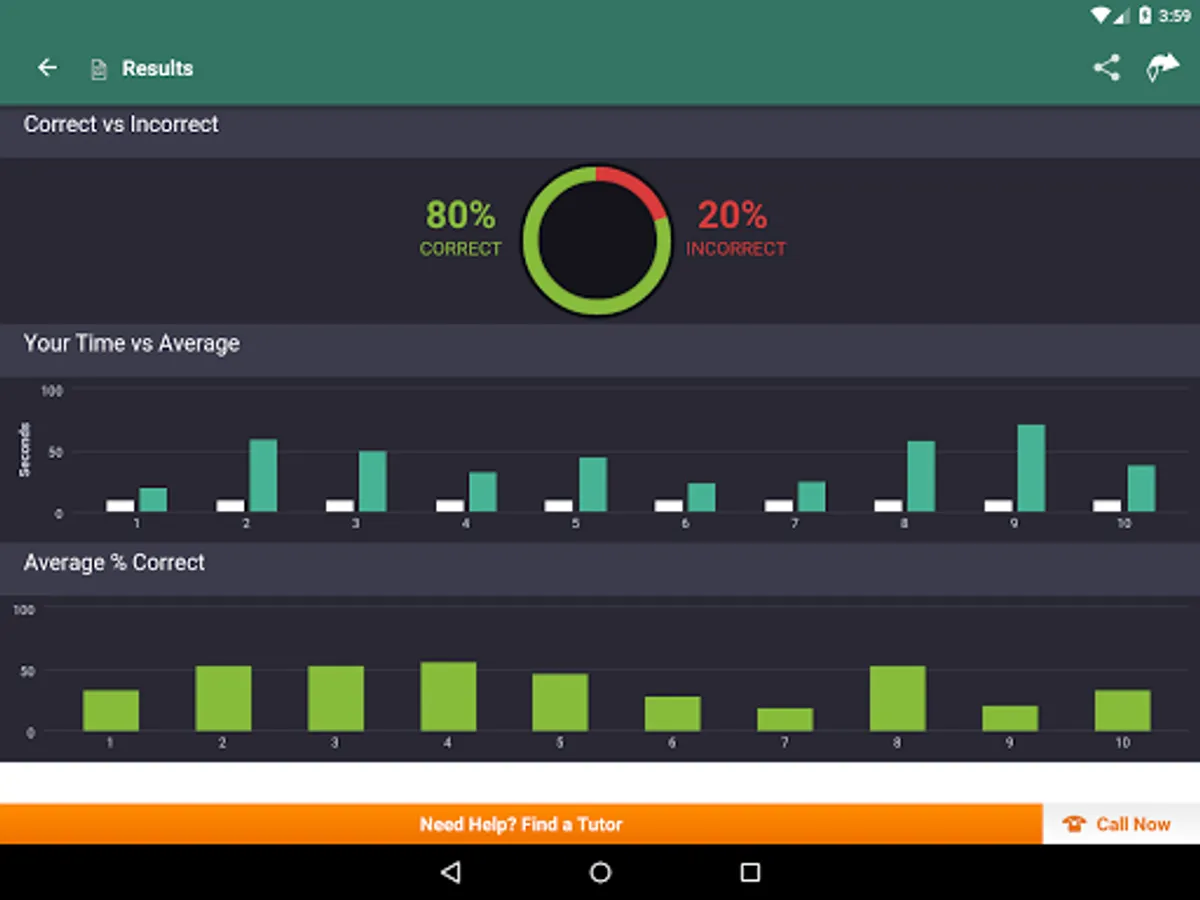Tap green percent-correct bar for question 4
Image resolution: width=1200 pixels, height=900 pixels.
(x=448, y=696)
